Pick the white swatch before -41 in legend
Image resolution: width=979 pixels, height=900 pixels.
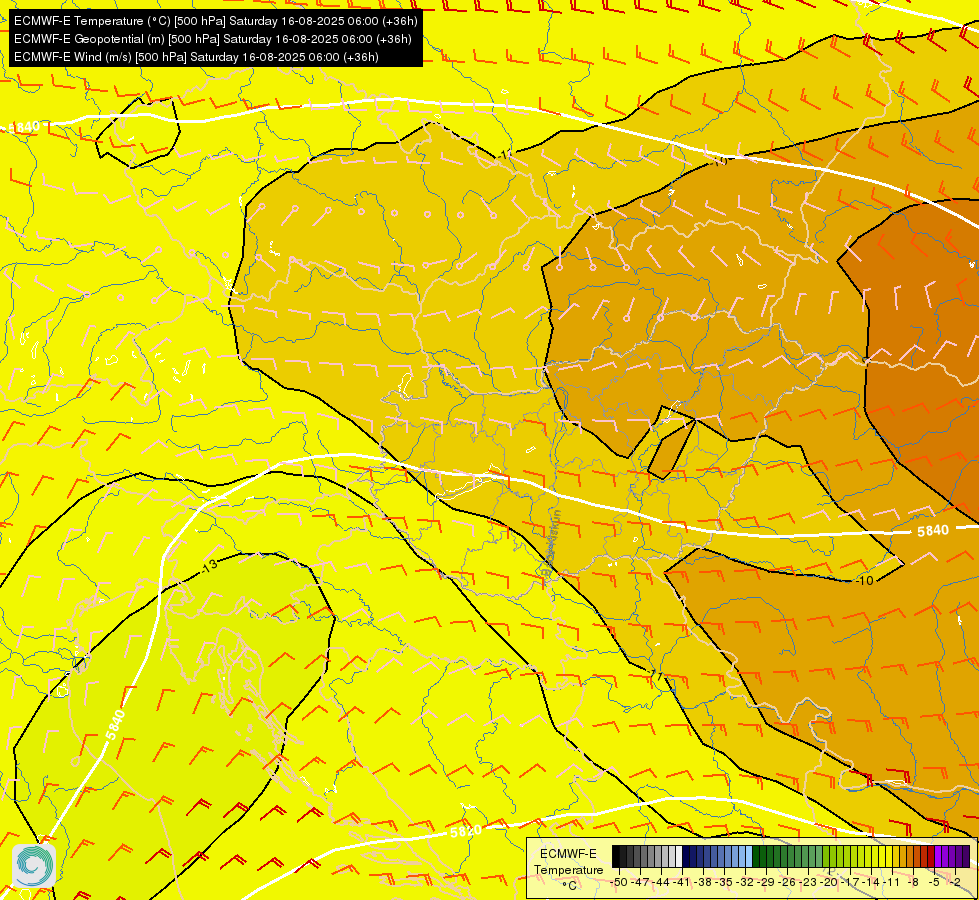click(x=679, y=856)
